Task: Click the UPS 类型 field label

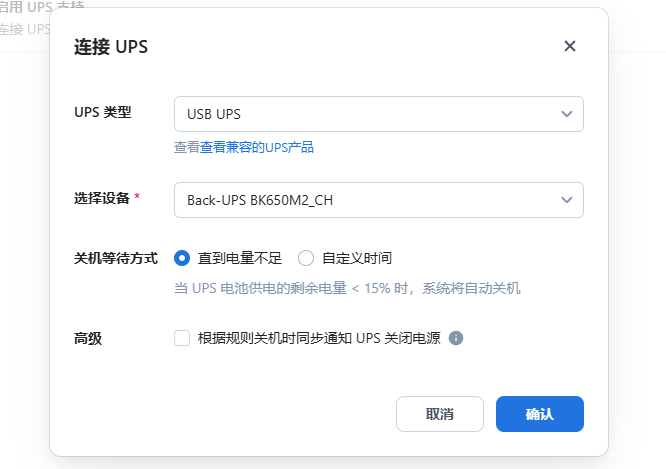Action: (103, 112)
